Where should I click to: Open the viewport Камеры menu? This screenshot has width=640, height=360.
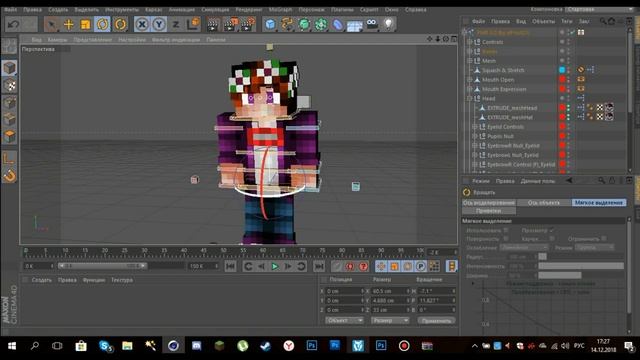point(57,40)
